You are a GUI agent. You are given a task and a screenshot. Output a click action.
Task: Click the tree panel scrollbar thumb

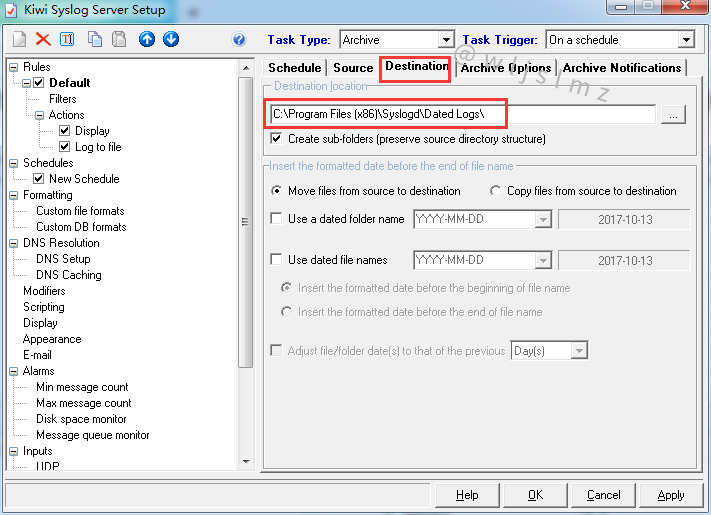[246, 222]
